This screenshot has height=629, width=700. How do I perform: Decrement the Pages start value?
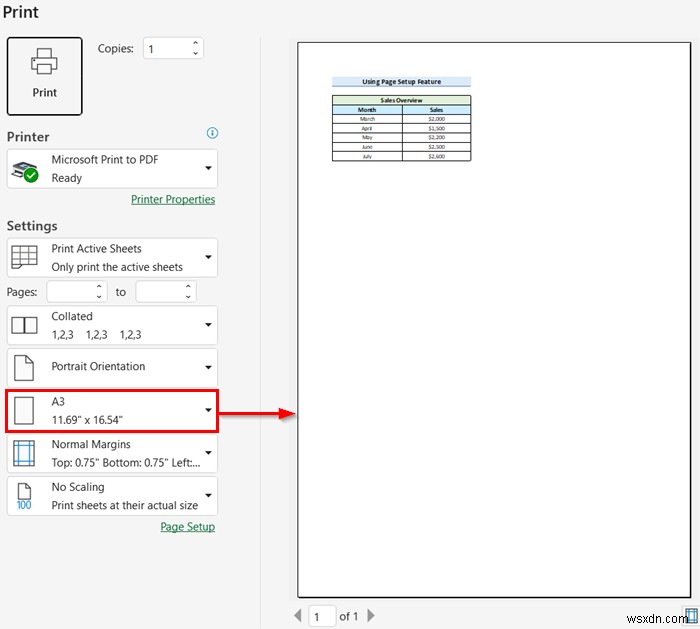coord(99,297)
